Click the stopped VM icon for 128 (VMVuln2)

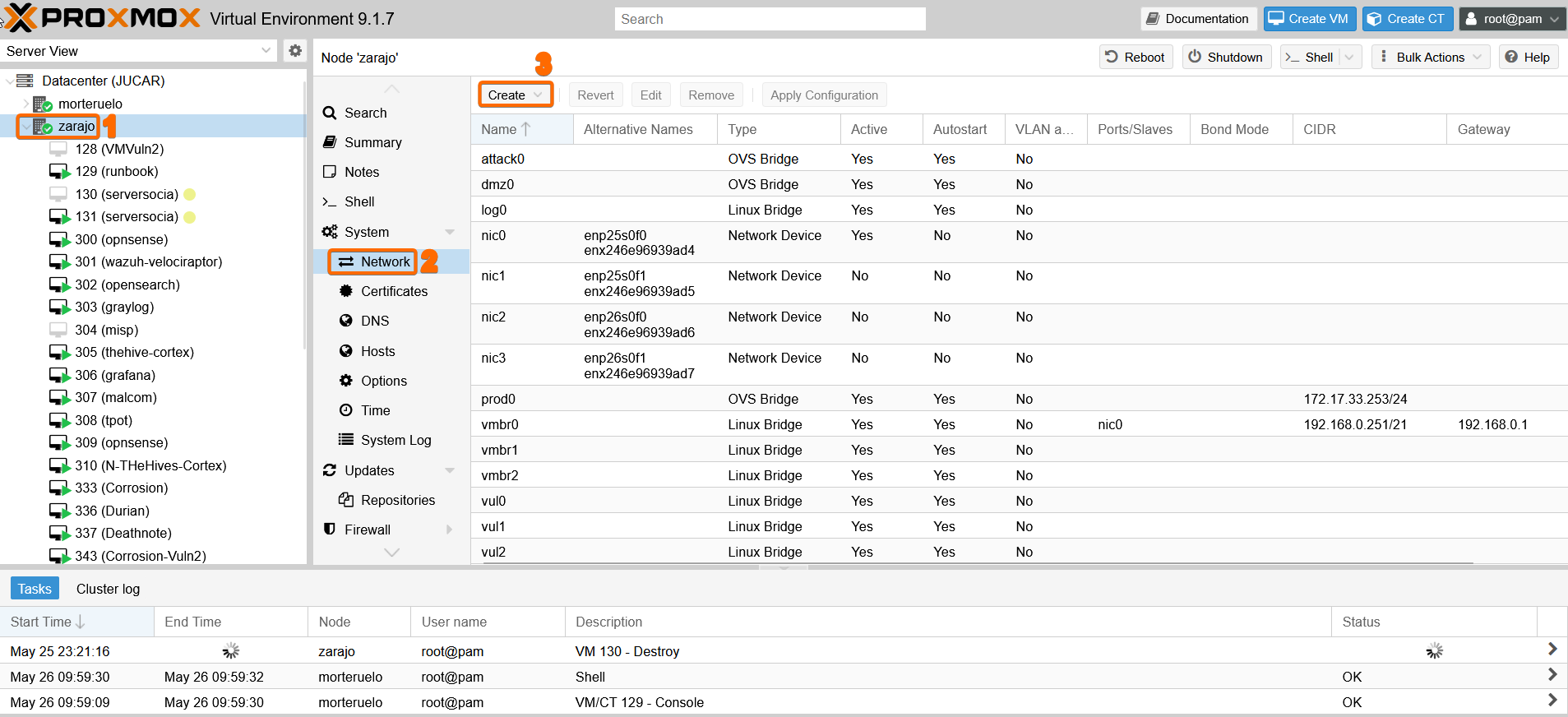[x=58, y=149]
